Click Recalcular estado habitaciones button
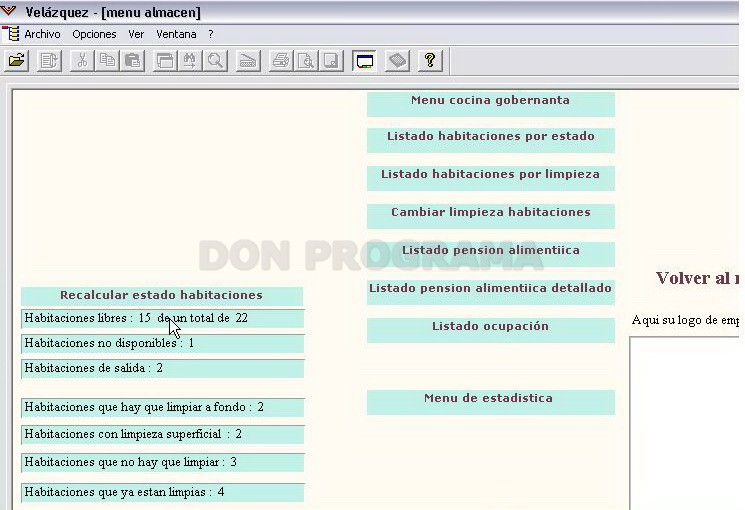Viewport: 745px width, 510px height. tap(162, 296)
